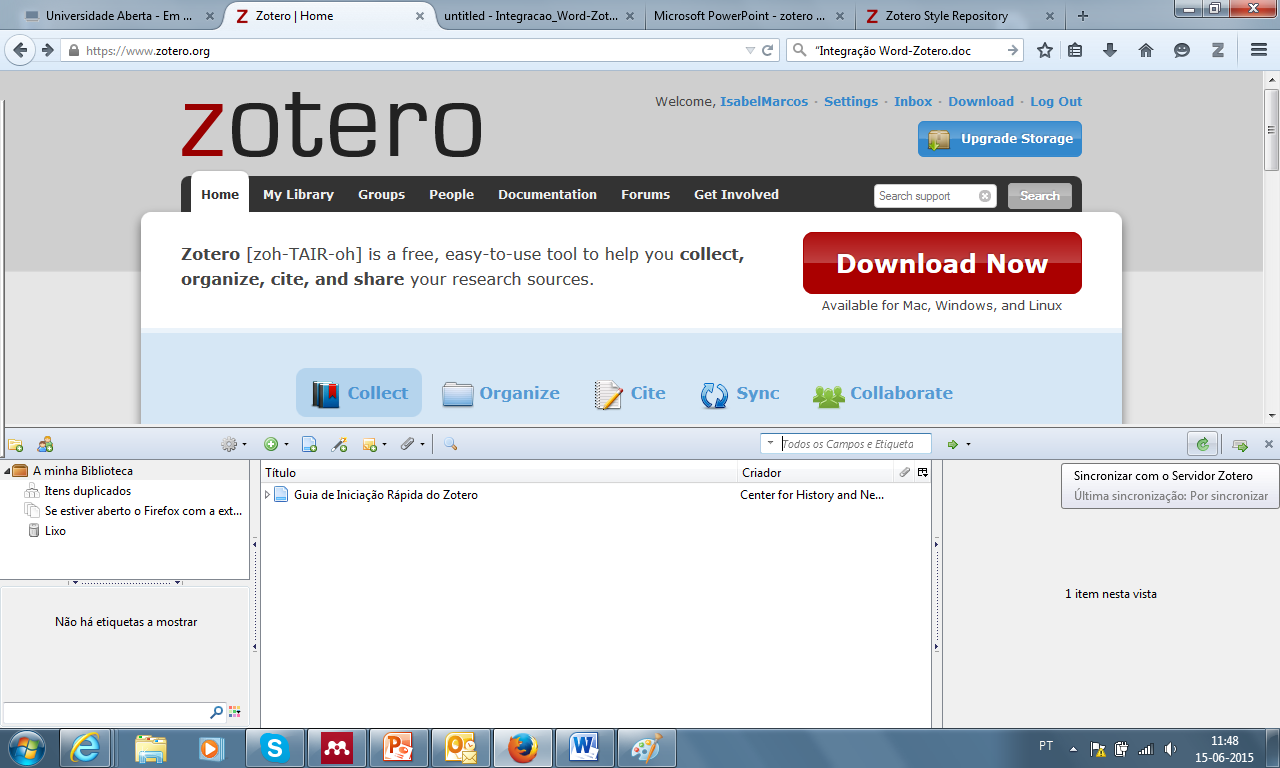Open PowerPoint from the taskbar
The width and height of the screenshot is (1280, 768).
(x=398, y=747)
